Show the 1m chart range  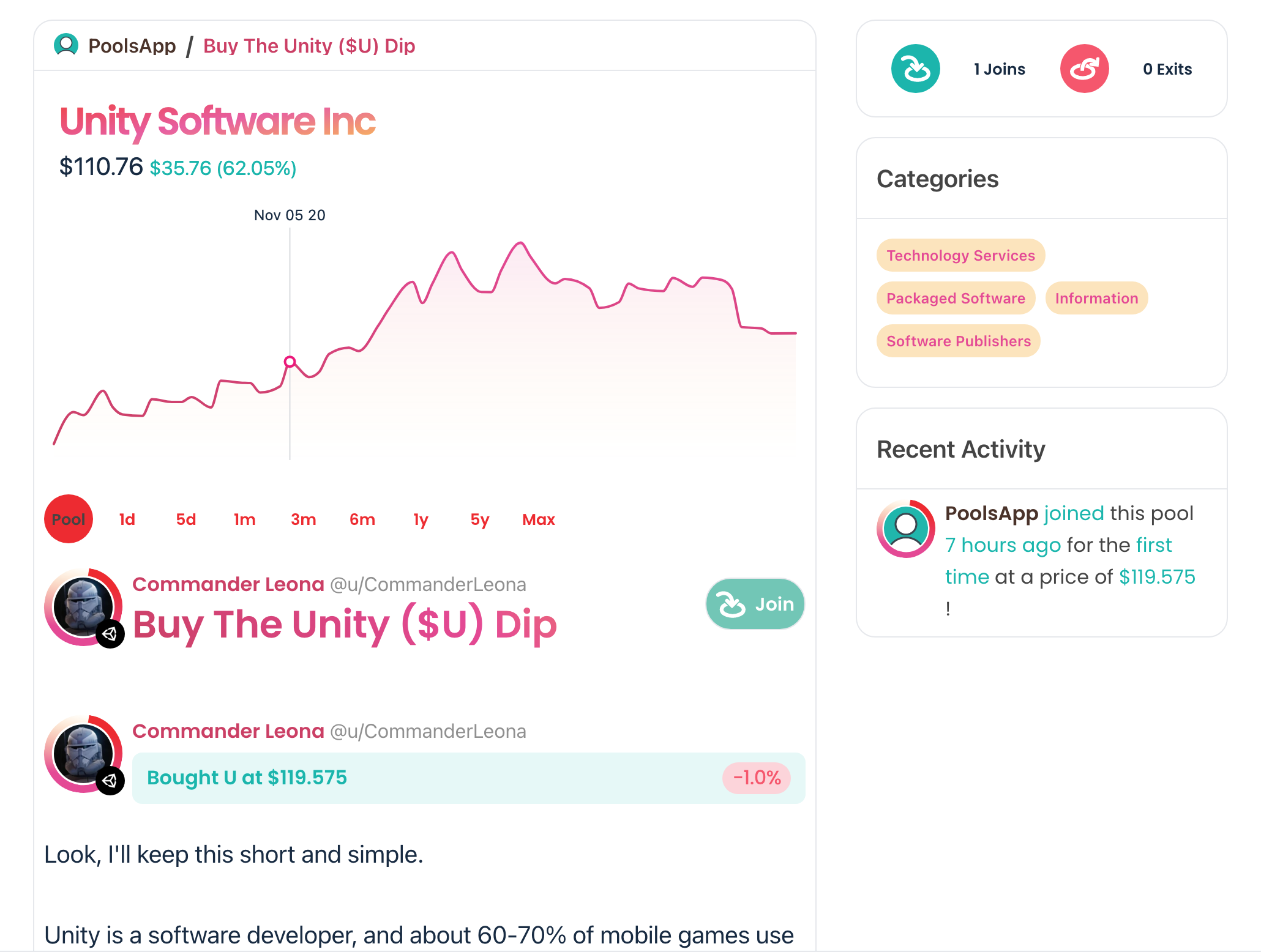(244, 519)
